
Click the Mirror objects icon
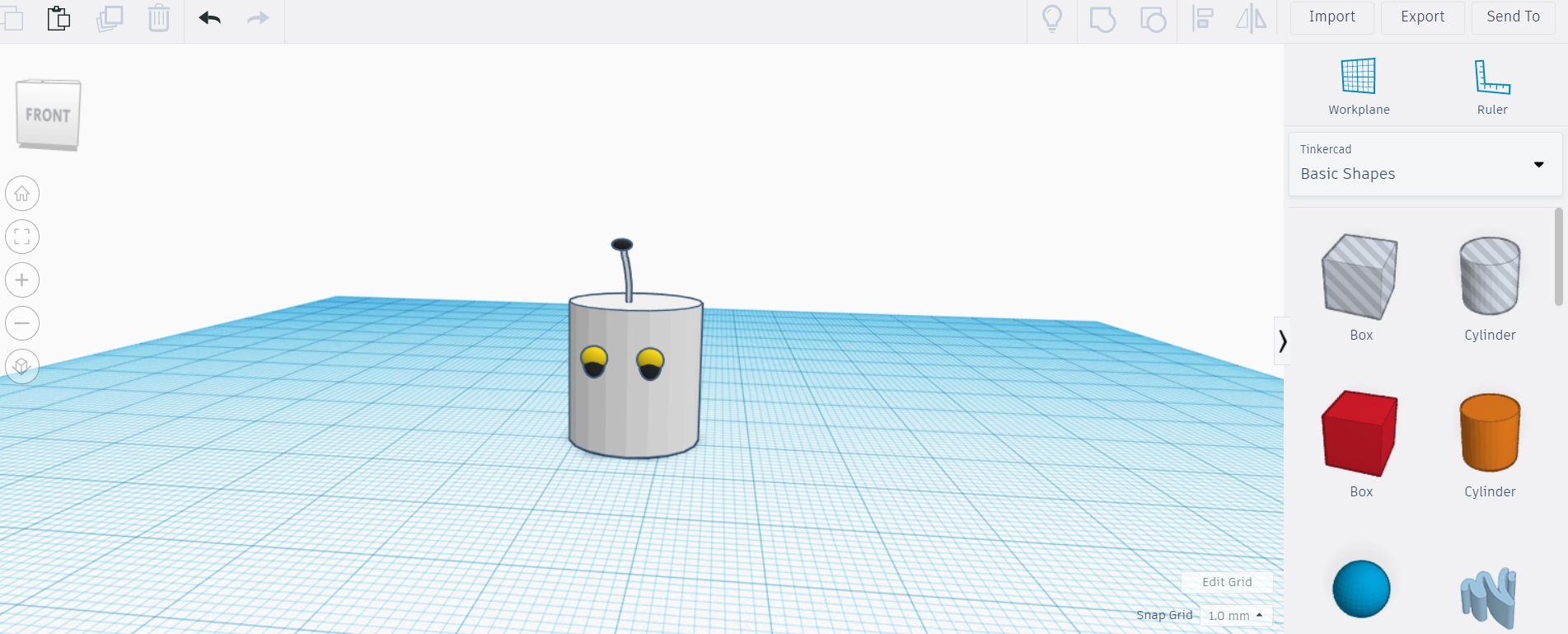pos(1251,18)
